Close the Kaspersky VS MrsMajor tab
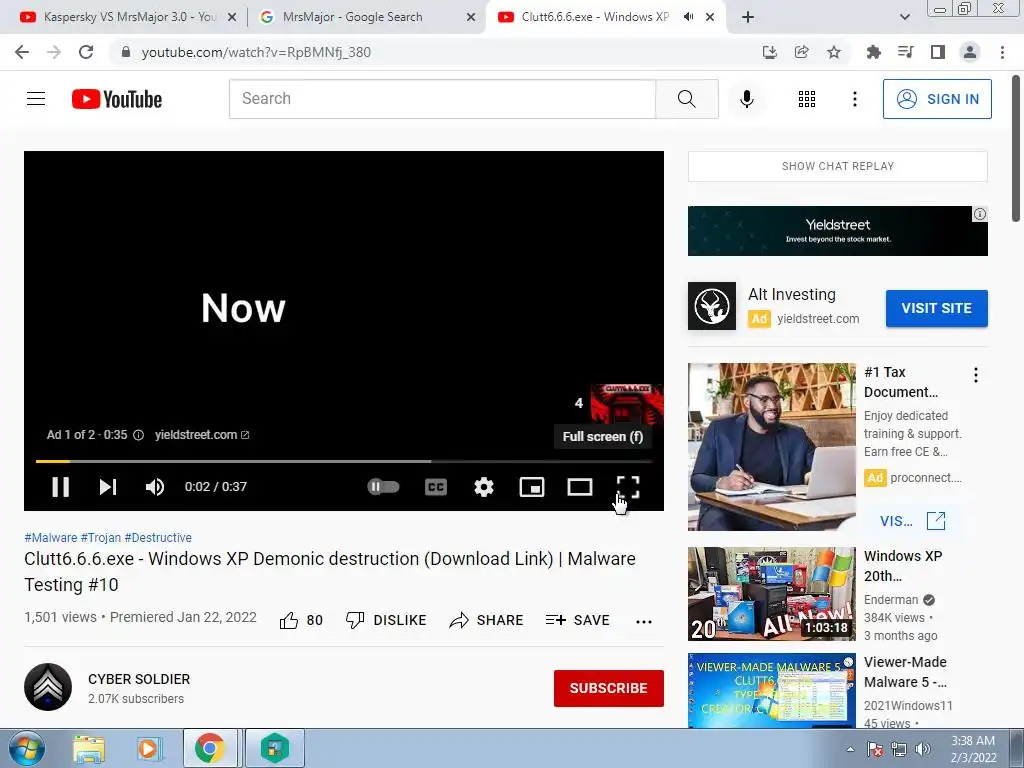Viewport: 1024px width, 768px height. 232,18
